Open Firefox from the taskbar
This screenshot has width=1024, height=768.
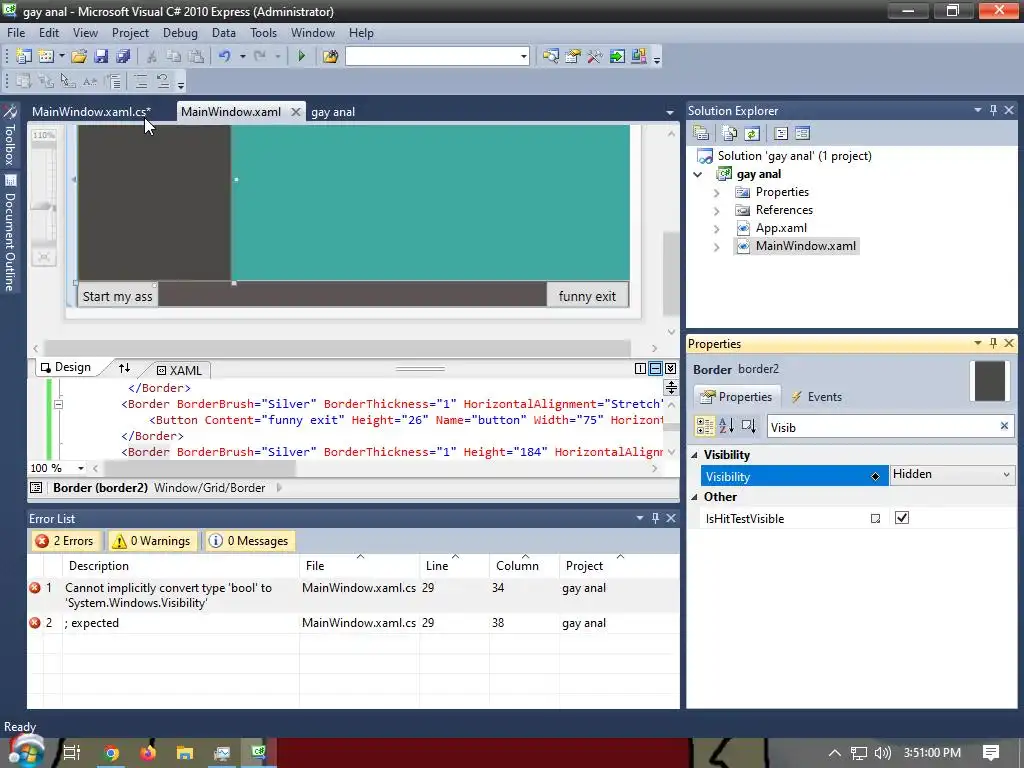tap(148, 753)
